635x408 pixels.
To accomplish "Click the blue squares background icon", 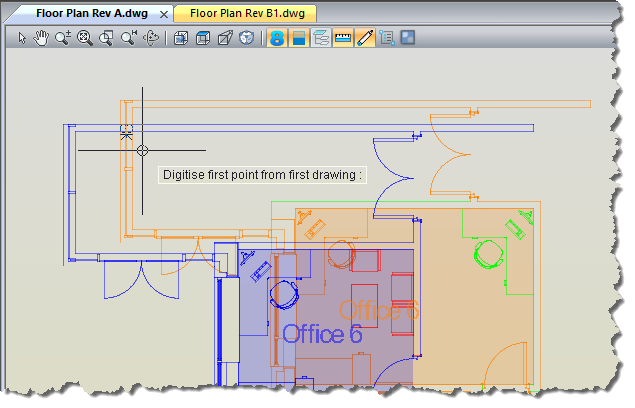I will point(408,38).
